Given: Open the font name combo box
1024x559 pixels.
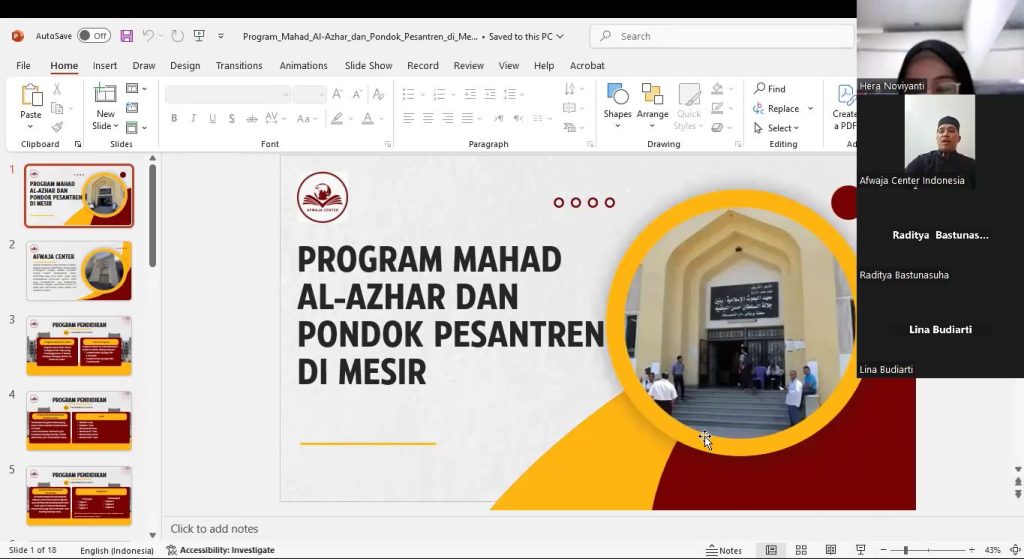Looking at the screenshot, I should point(227,95).
